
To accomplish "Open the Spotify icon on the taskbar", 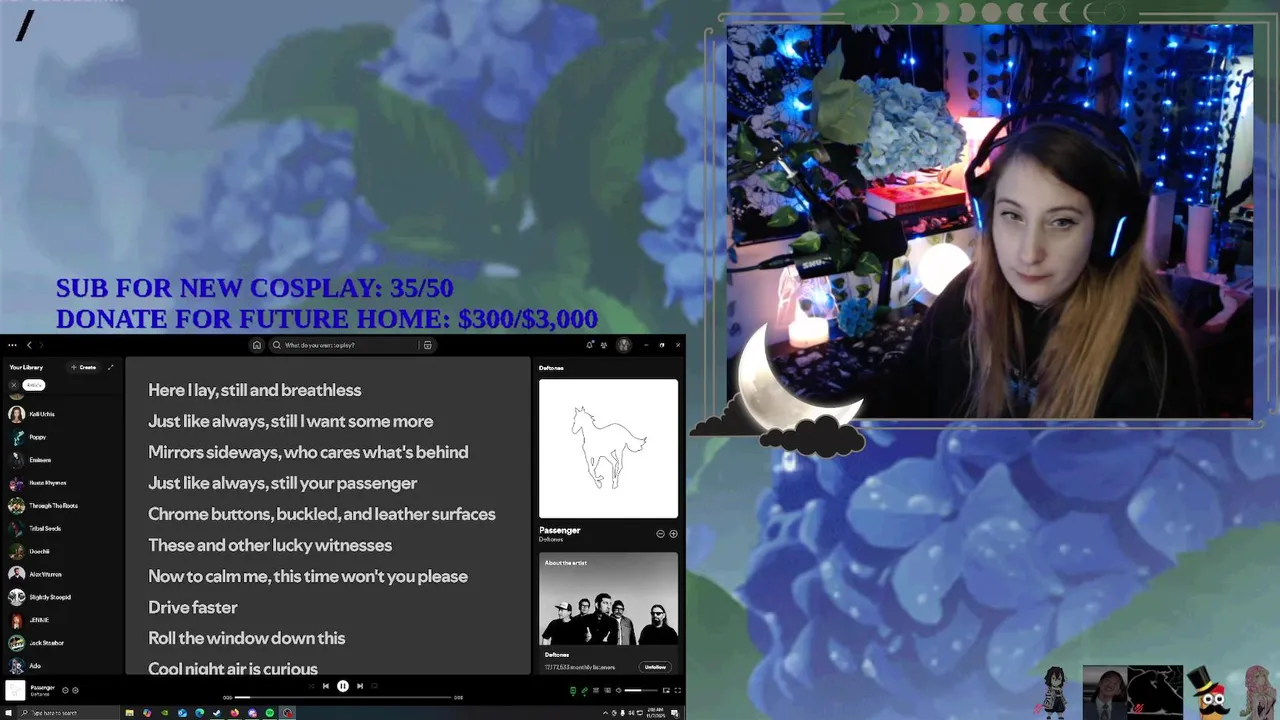I will coord(270,713).
